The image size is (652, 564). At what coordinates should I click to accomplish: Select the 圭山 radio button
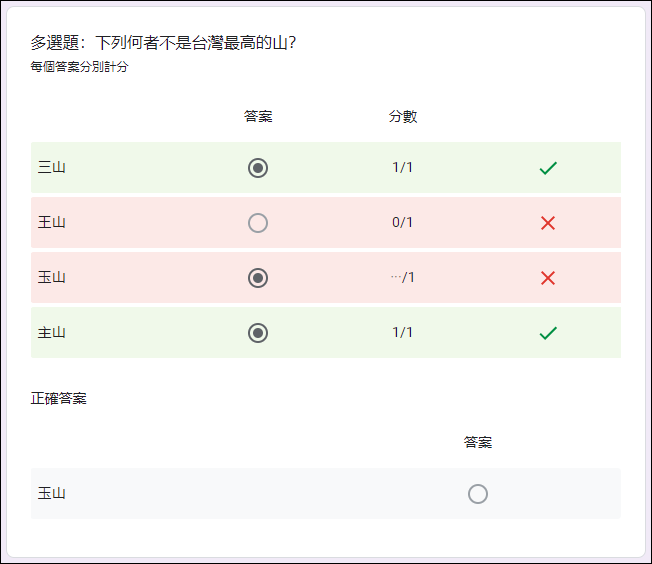pos(258,333)
